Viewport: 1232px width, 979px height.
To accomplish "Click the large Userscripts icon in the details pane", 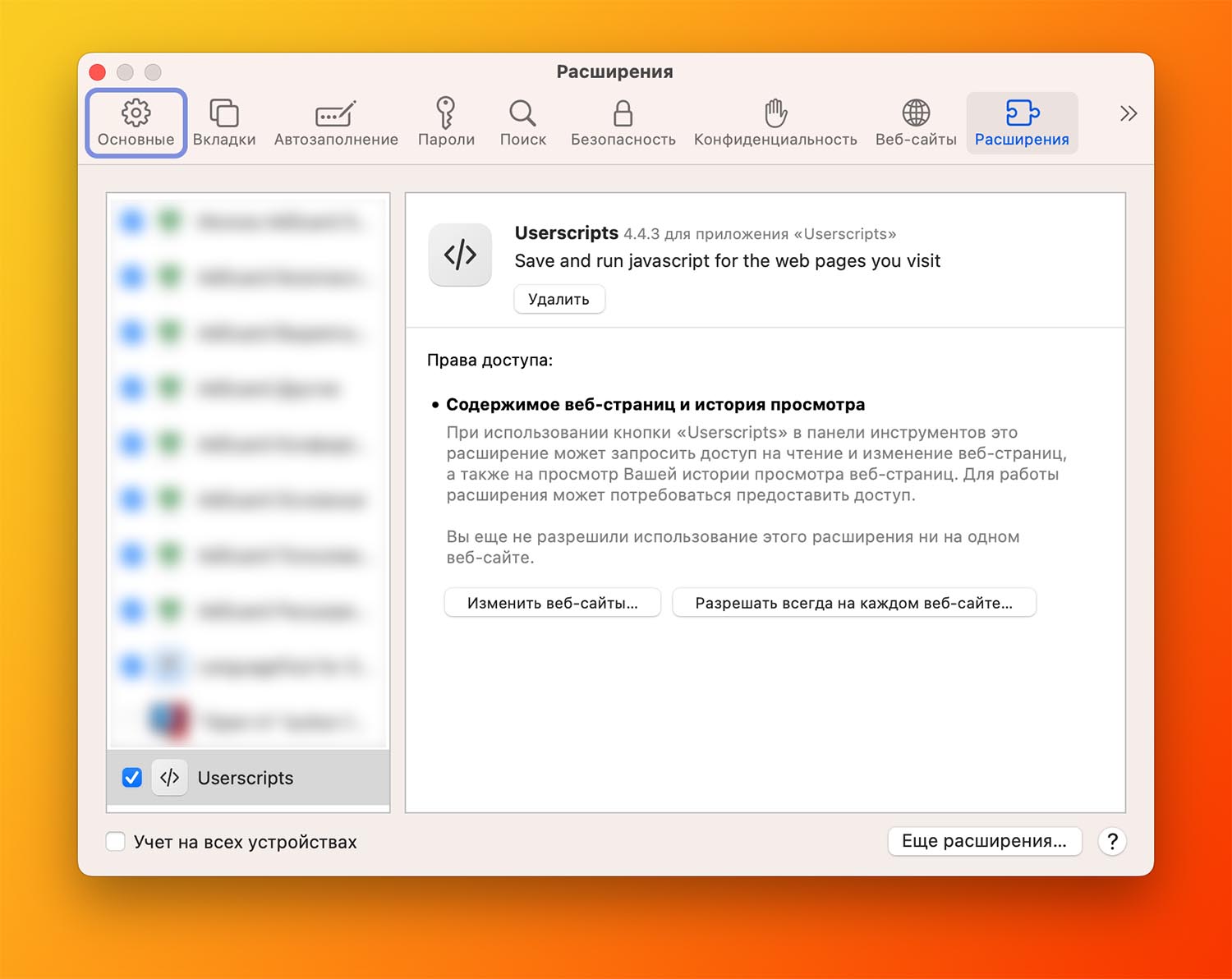I will (460, 255).
